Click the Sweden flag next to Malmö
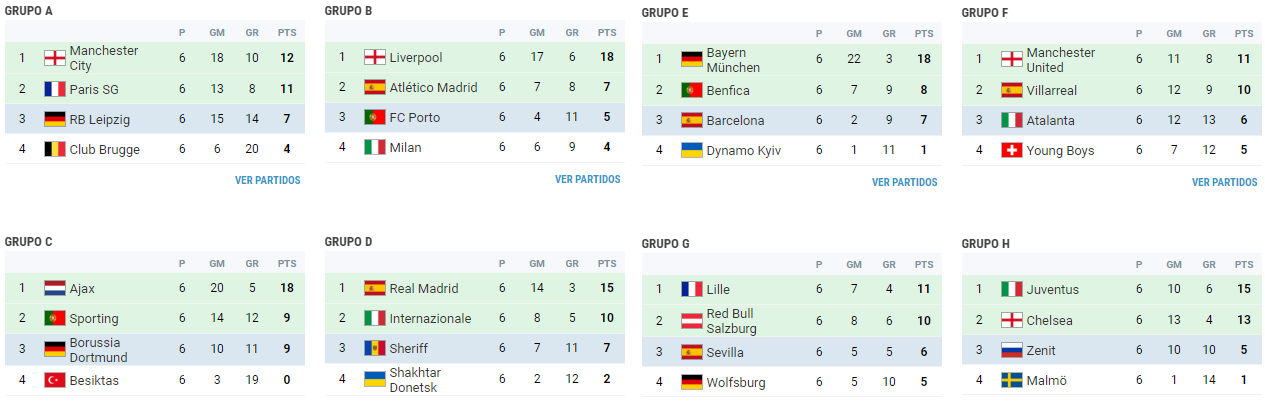Image resolution: width=1265 pixels, height=401 pixels. click(x=1012, y=380)
